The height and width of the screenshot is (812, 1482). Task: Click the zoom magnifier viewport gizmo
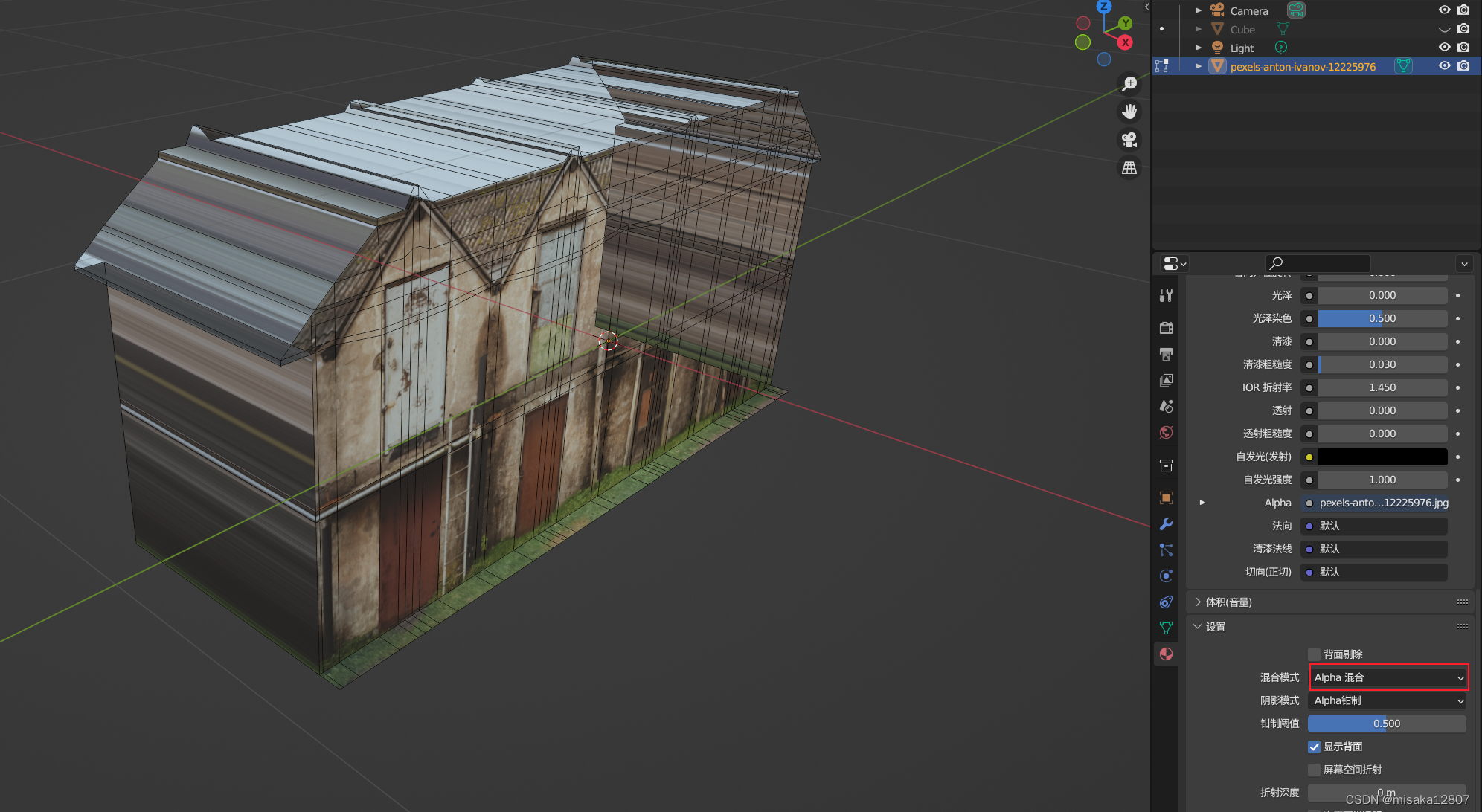(x=1129, y=83)
